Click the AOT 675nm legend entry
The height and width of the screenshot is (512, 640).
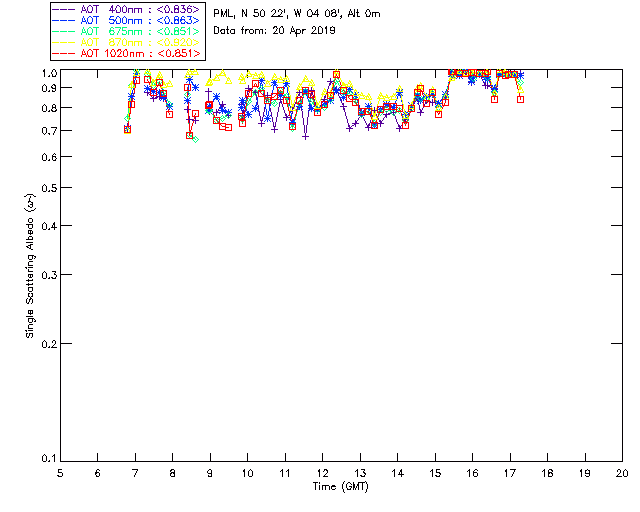tap(127, 31)
